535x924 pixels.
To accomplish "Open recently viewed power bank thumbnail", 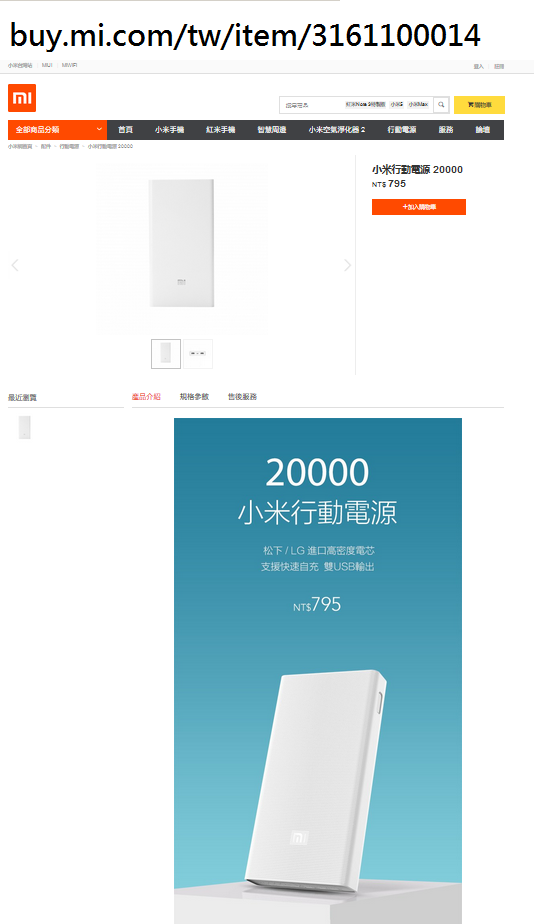I will coord(25,427).
